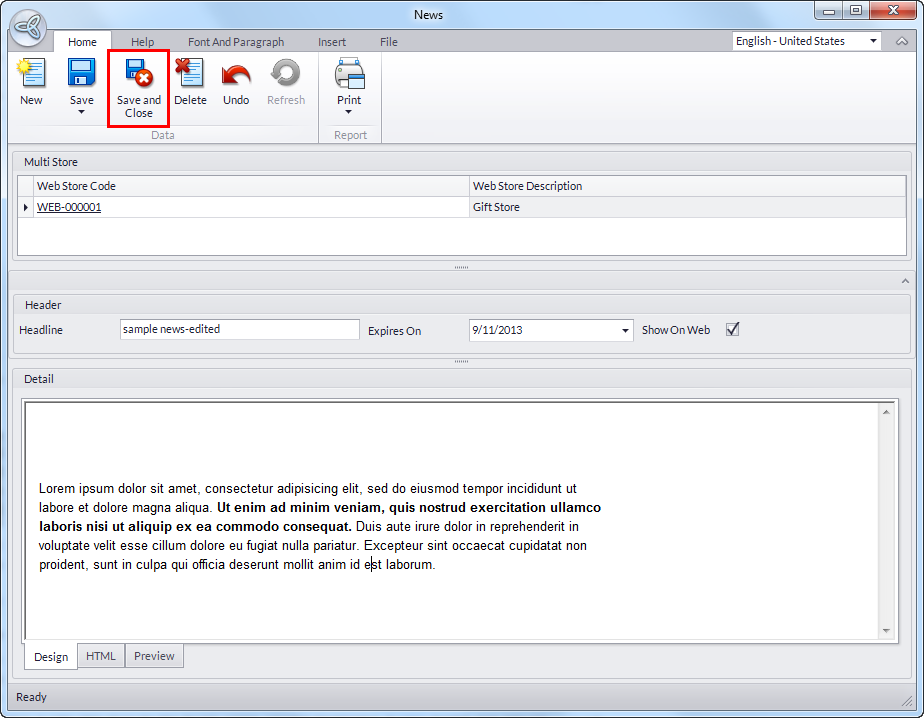Toggle the Show On Web checkbox
Viewport: 924px width, 718px height.
(732, 330)
